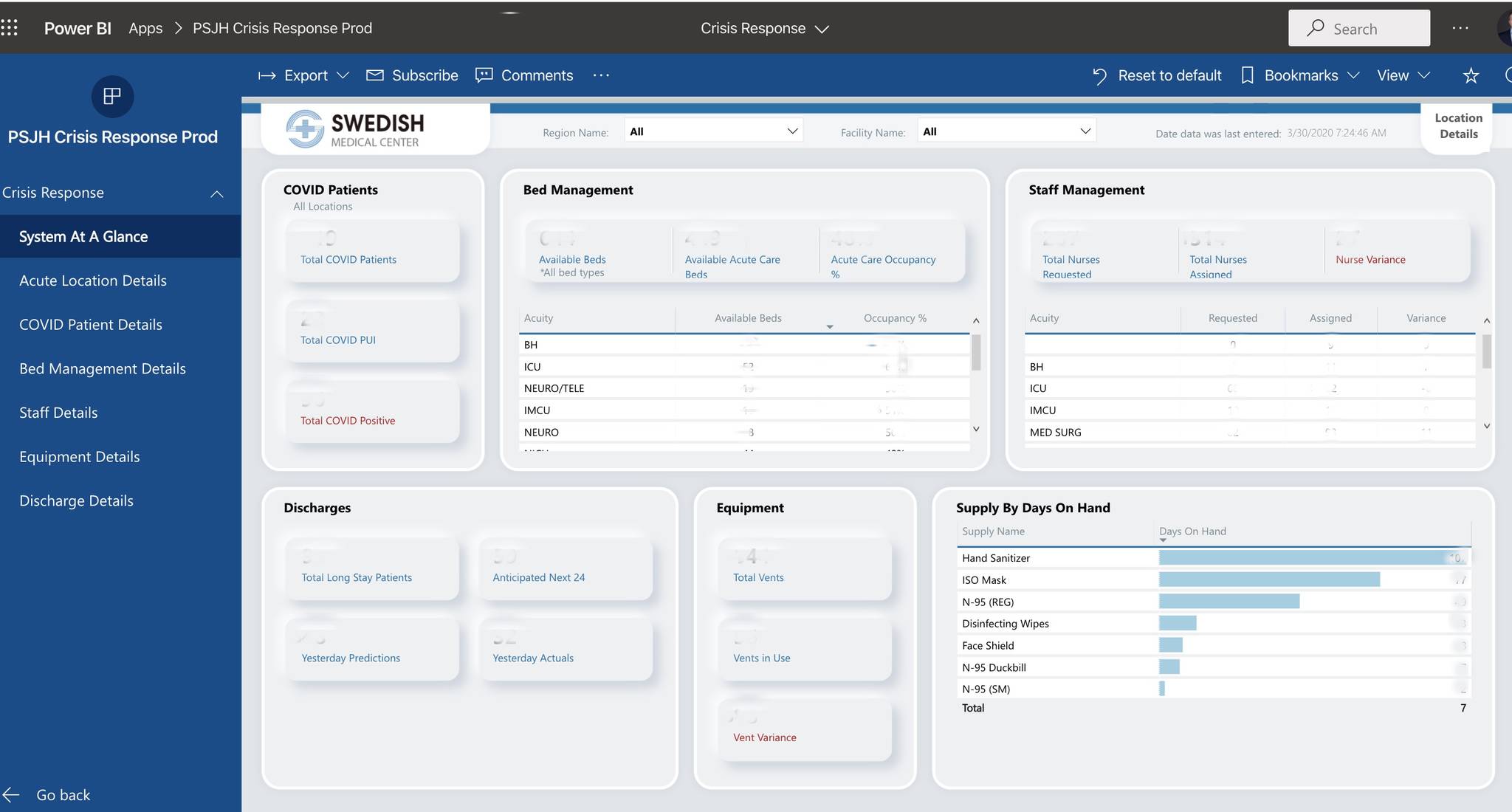Open the Comments panel
The width and height of the screenshot is (1512, 812).
pyautogui.click(x=484, y=75)
